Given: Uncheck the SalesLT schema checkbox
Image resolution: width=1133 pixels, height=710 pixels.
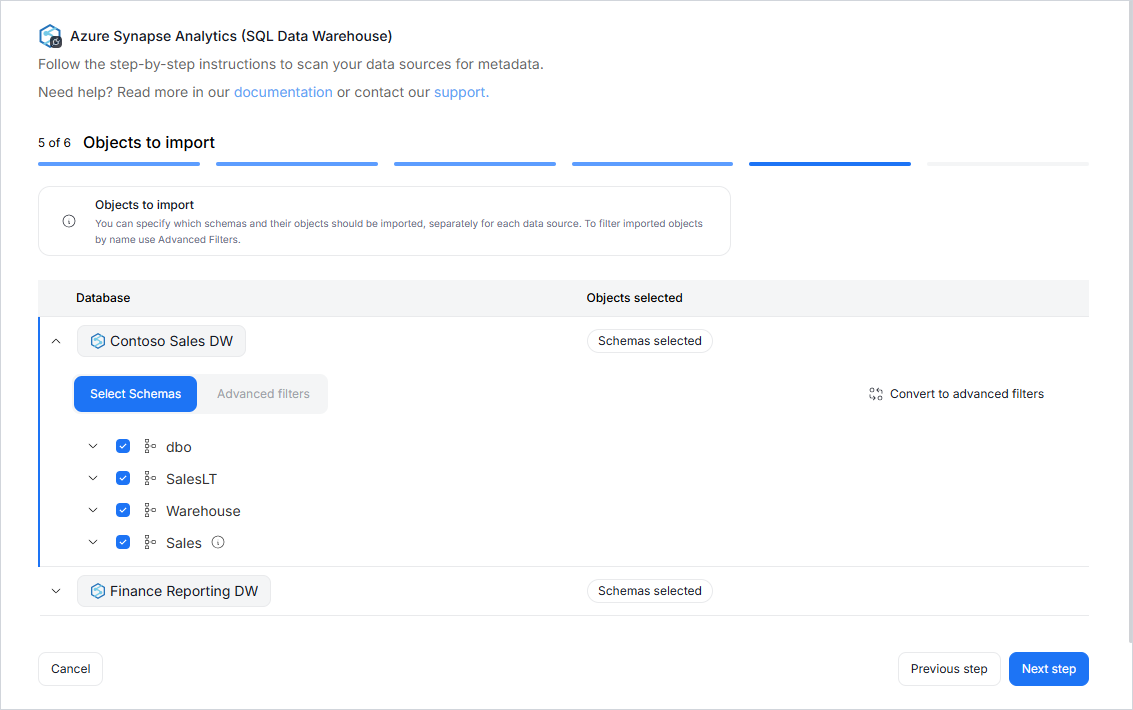Looking at the screenshot, I should click(x=123, y=478).
